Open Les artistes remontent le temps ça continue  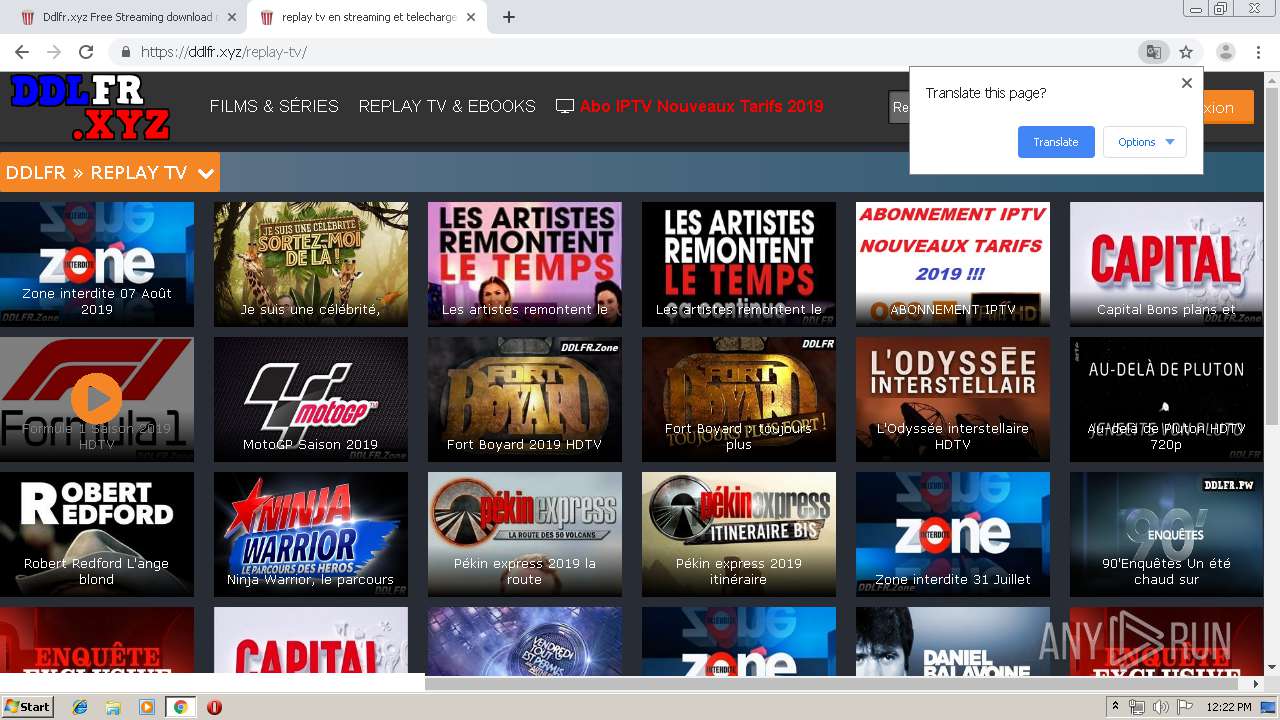coord(739,264)
